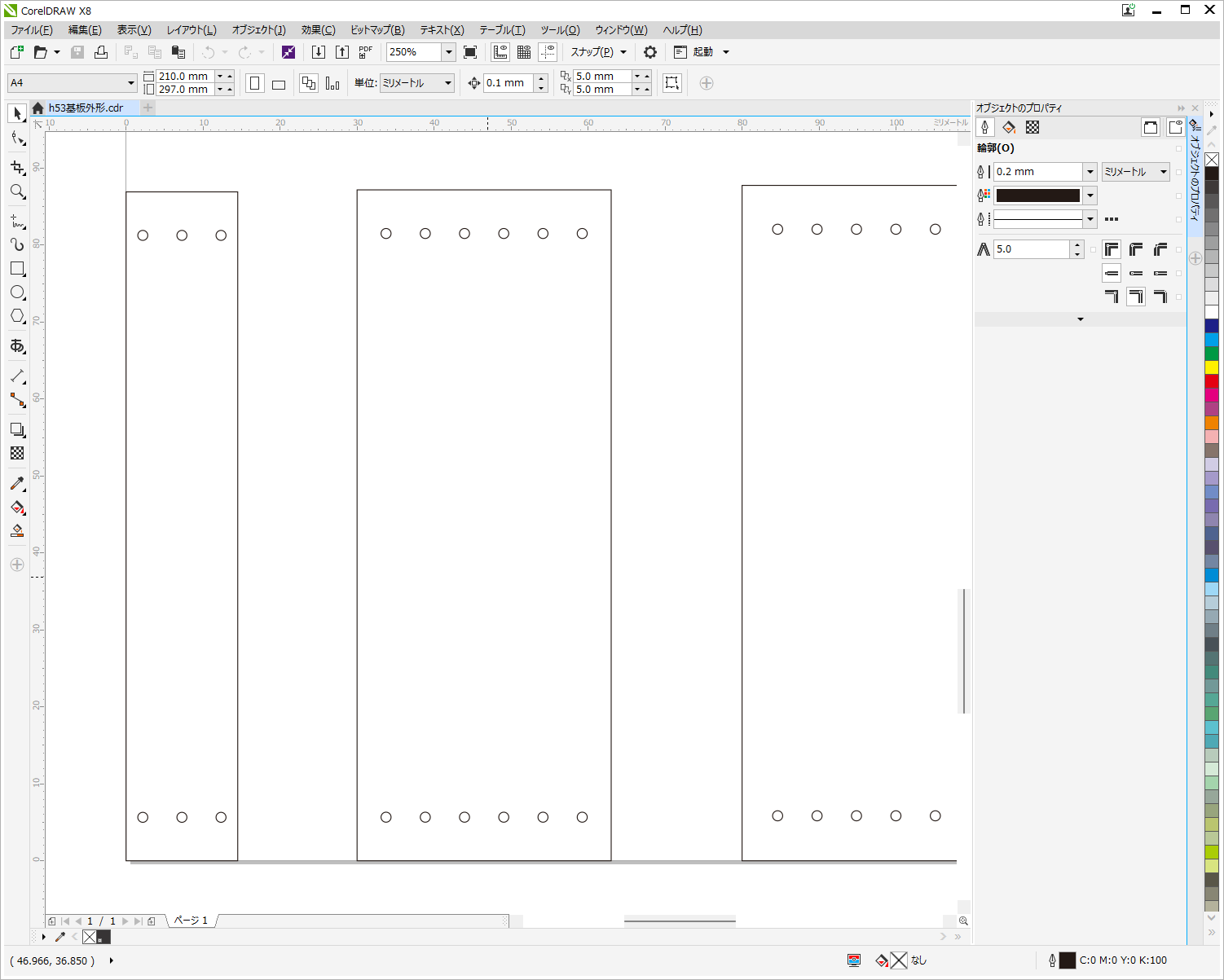Select miter corner style
Viewport: 1224px width, 980px height.
[1112, 249]
